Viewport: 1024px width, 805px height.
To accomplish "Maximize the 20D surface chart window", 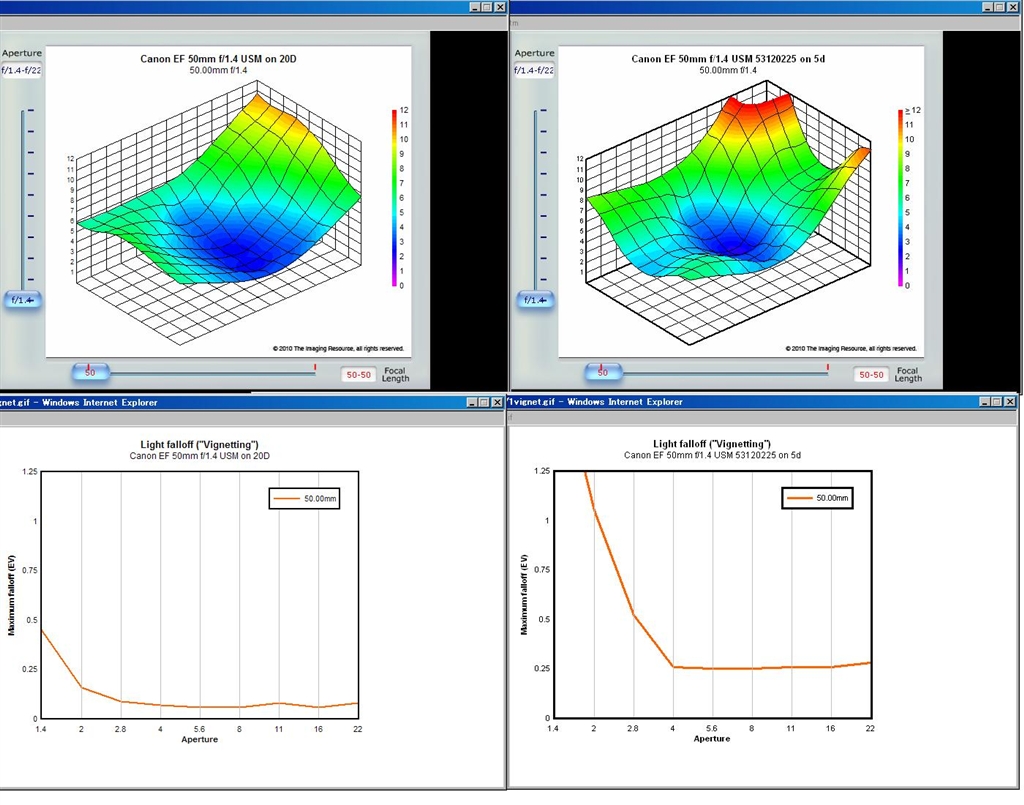I will pyautogui.click(x=487, y=7).
